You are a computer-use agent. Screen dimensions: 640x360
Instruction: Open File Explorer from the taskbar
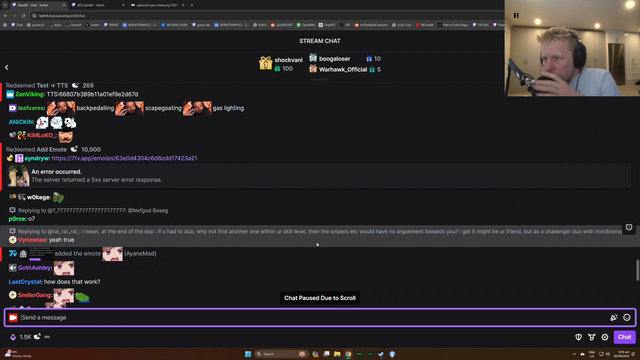point(337,354)
